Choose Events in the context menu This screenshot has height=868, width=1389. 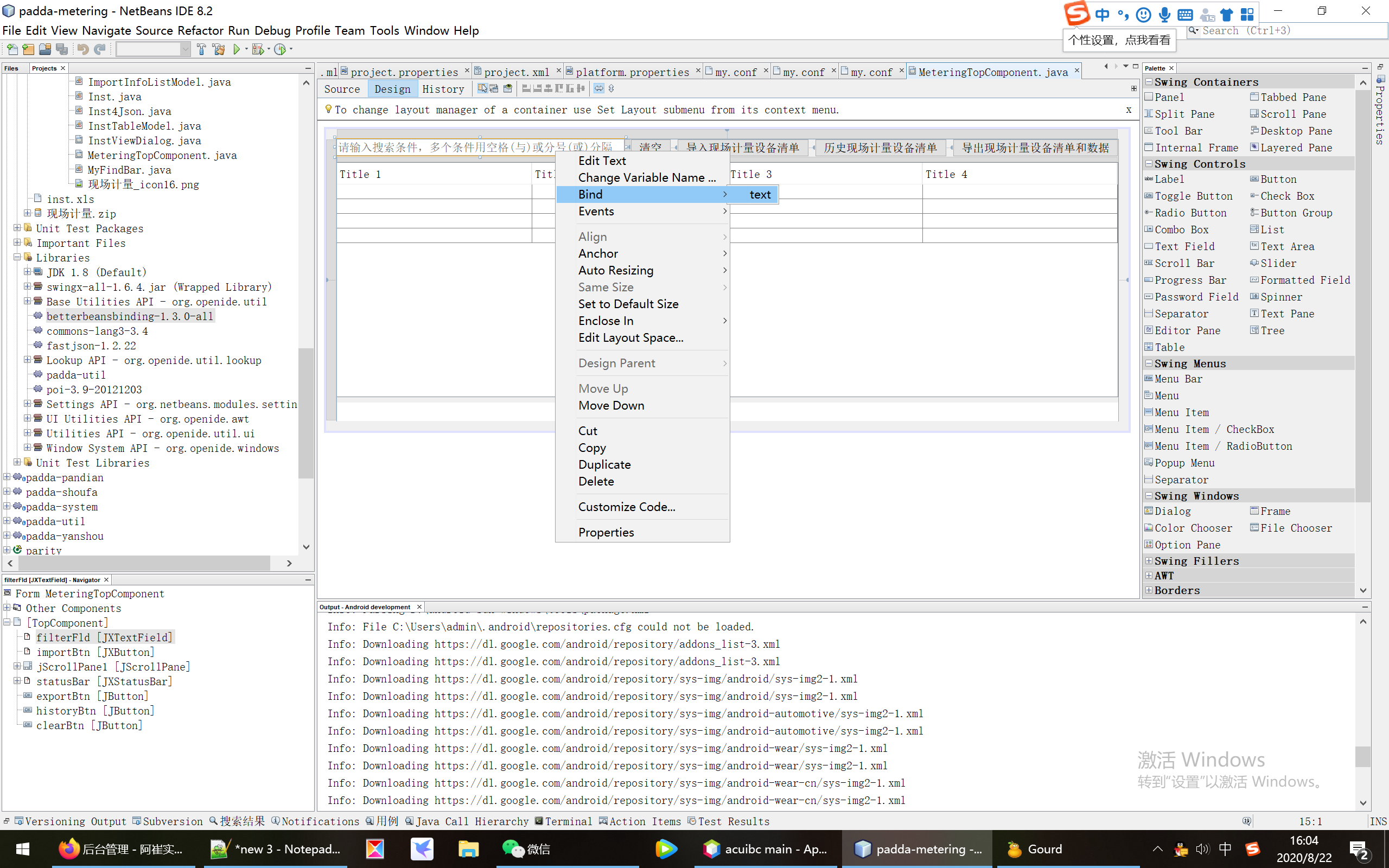click(596, 211)
